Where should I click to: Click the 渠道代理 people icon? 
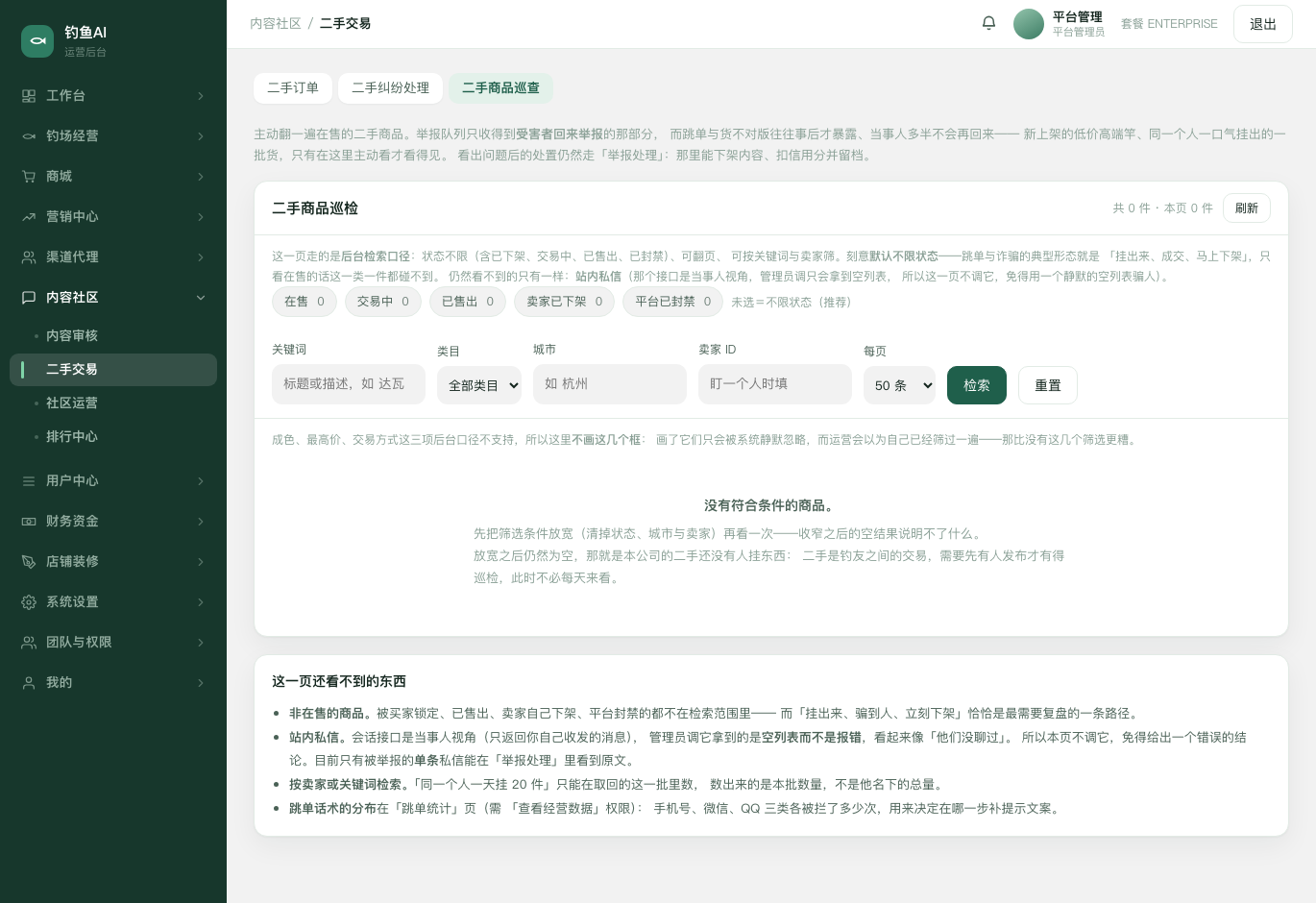(x=29, y=257)
